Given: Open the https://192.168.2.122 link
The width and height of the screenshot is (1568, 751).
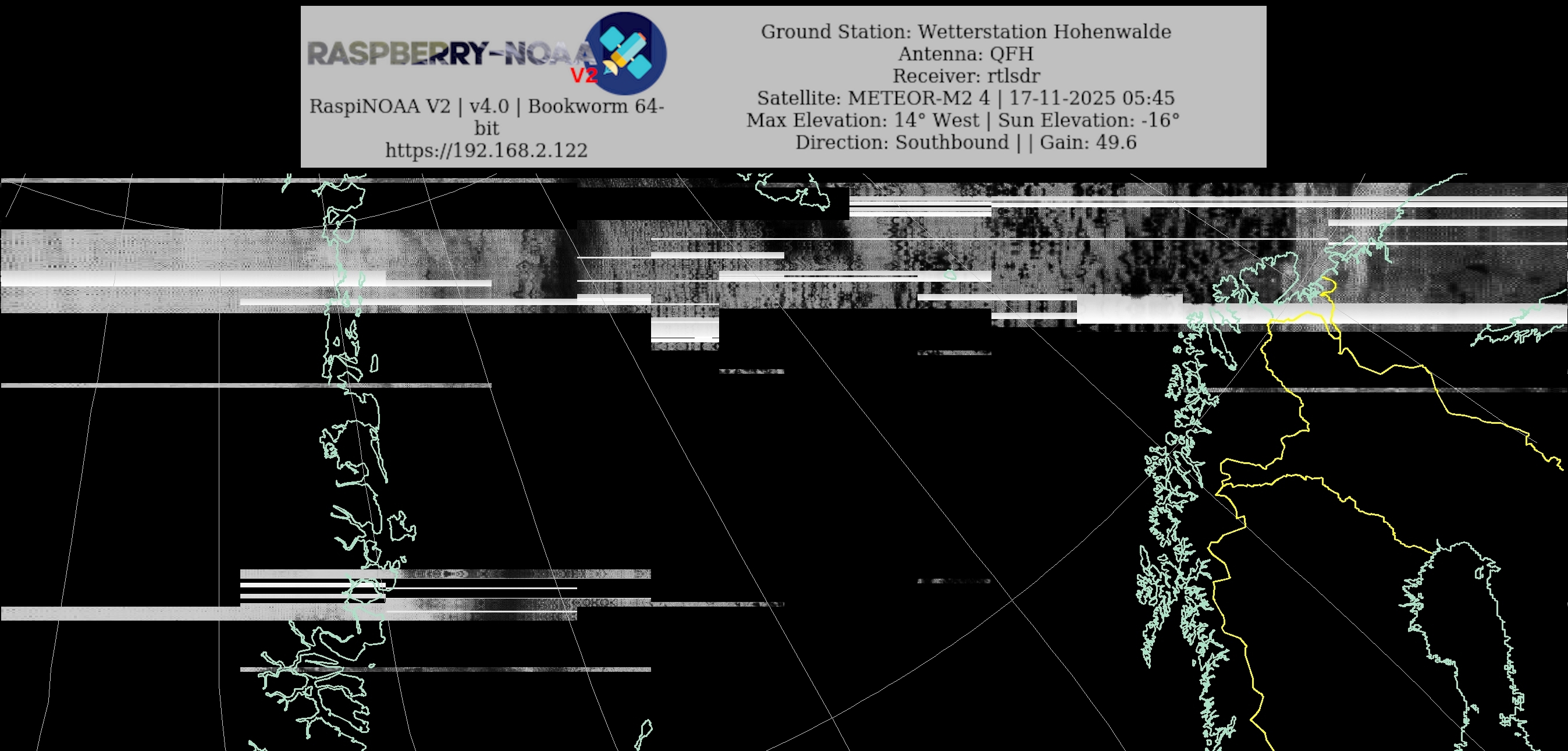Looking at the screenshot, I should tap(486, 150).
